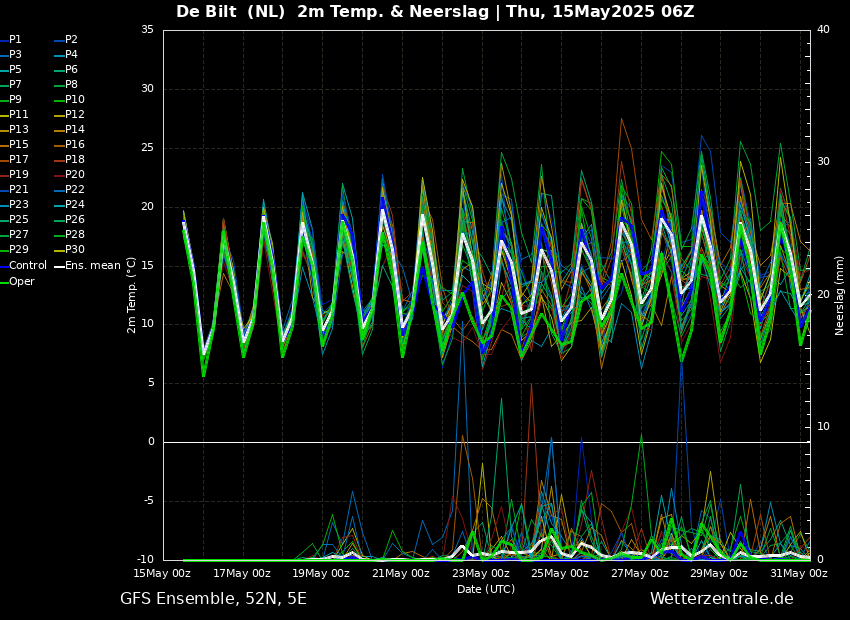Image resolution: width=850 pixels, height=620 pixels.
Task: Click the P18 legend entry
Action: (x=74, y=160)
